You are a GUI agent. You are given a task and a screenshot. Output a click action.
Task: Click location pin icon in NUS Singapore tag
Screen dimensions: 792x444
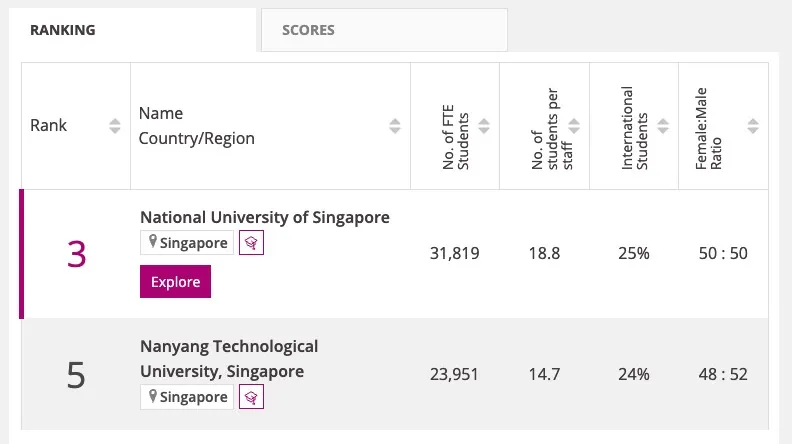pyautogui.click(x=153, y=243)
